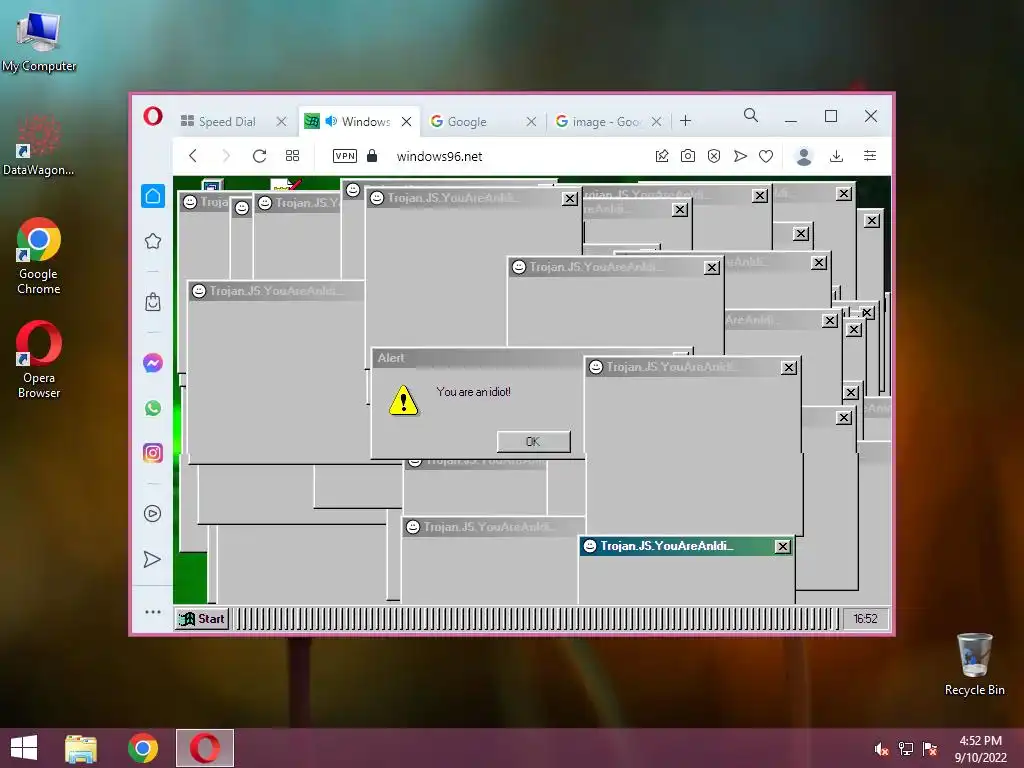The image size is (1024, 768).
Task: Open ad blocker shield icon
Action: [x=714, y=155]
